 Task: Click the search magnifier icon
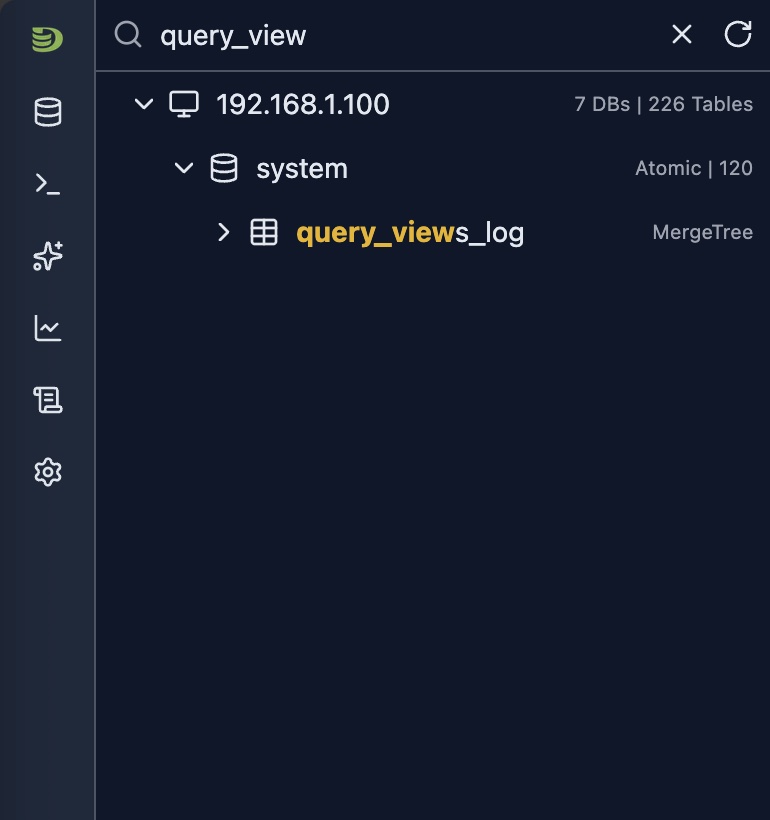(x=127, y=34)
